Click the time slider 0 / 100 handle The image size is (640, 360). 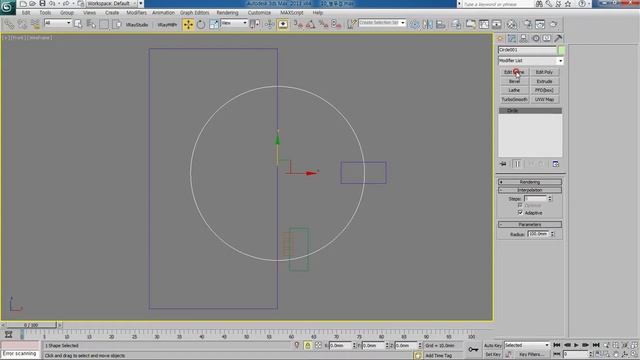click(31, 325)
